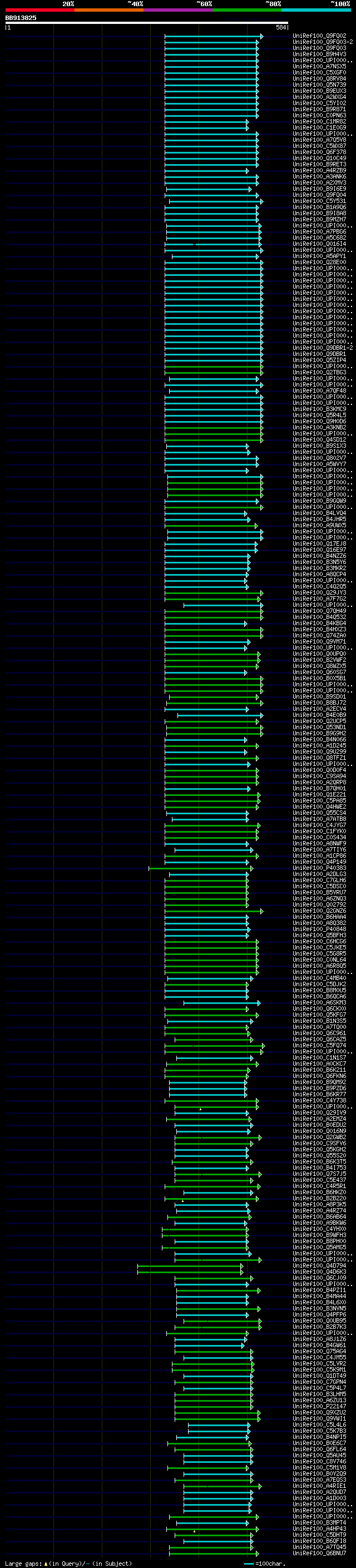Click the cyan ~100% identity legend segment
The height and width of the screenshot is (1568, 356).
[316, 11]
